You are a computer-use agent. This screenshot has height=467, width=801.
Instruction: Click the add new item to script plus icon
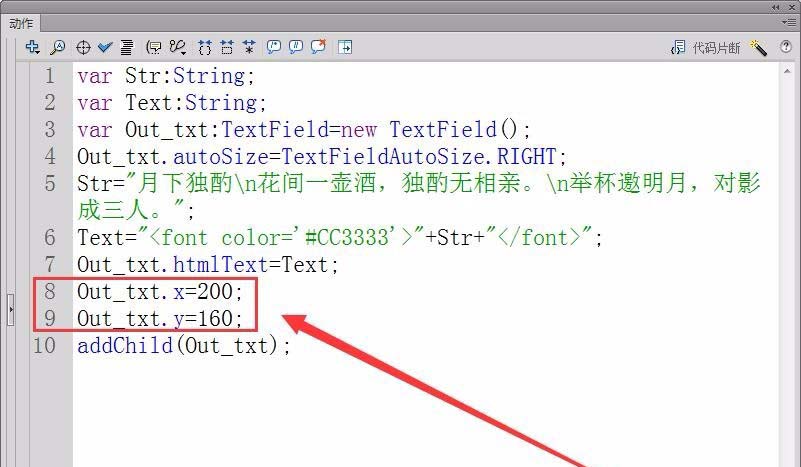pos(32,47)
